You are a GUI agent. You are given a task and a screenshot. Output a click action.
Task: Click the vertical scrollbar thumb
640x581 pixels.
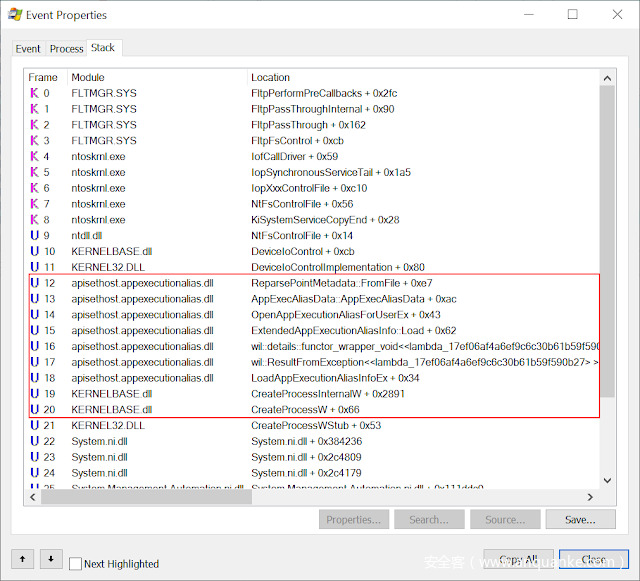point(607,241)
